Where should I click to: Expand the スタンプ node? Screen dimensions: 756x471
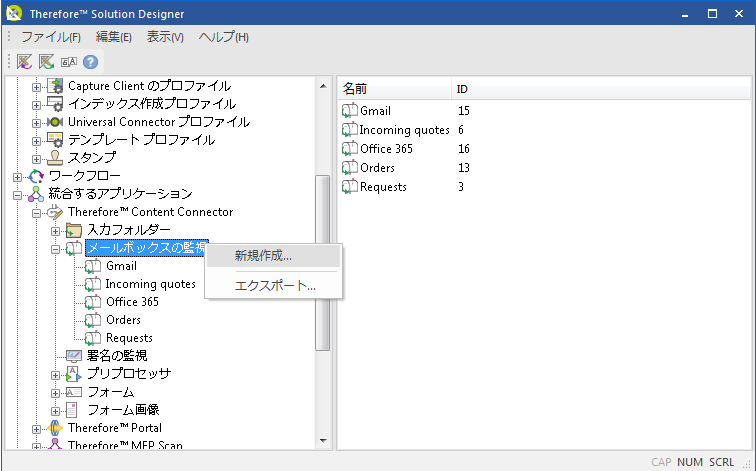[36, 159]
